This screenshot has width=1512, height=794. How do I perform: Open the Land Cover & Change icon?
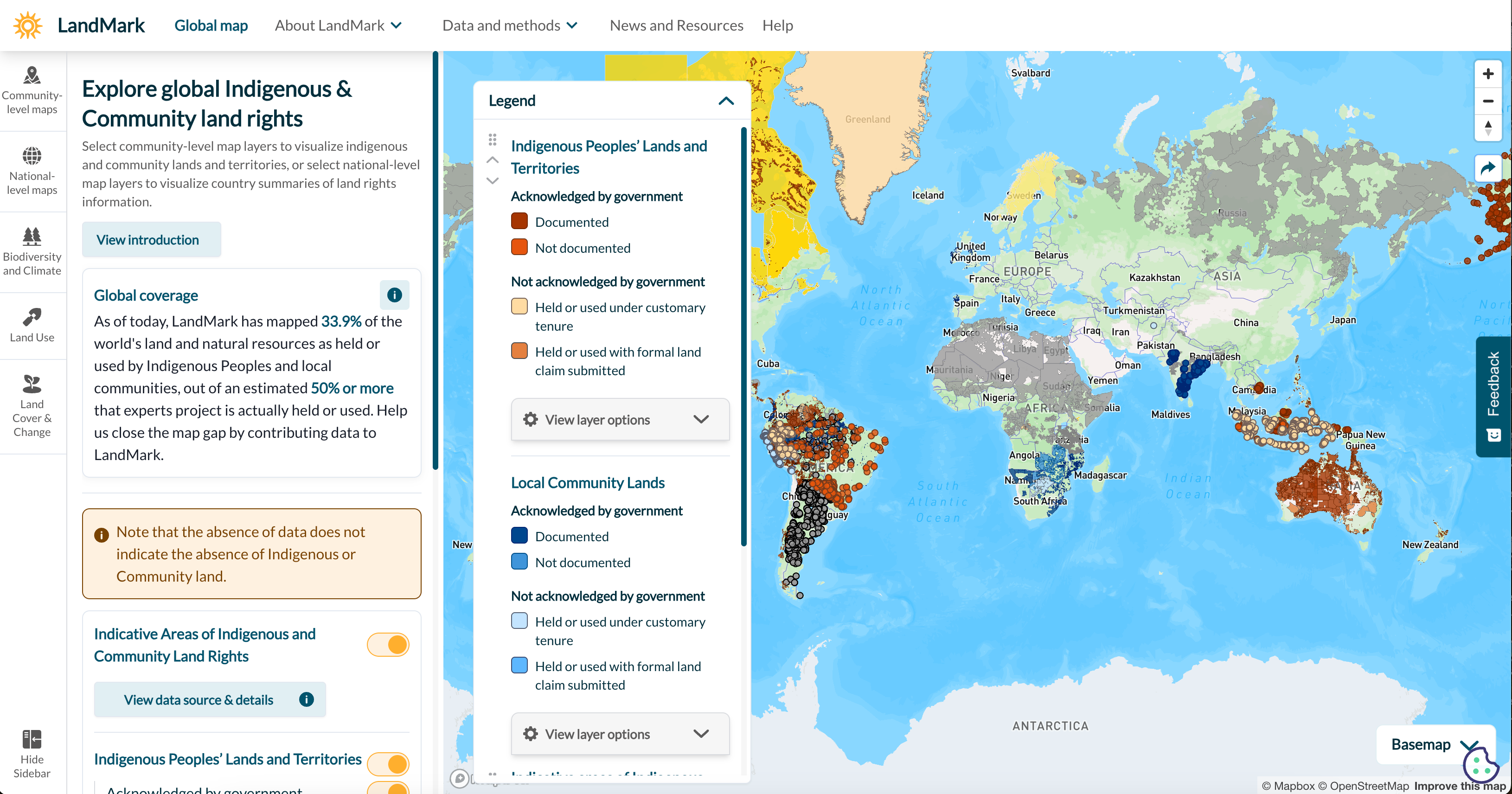pyautogui.click(x=32, y=384)
